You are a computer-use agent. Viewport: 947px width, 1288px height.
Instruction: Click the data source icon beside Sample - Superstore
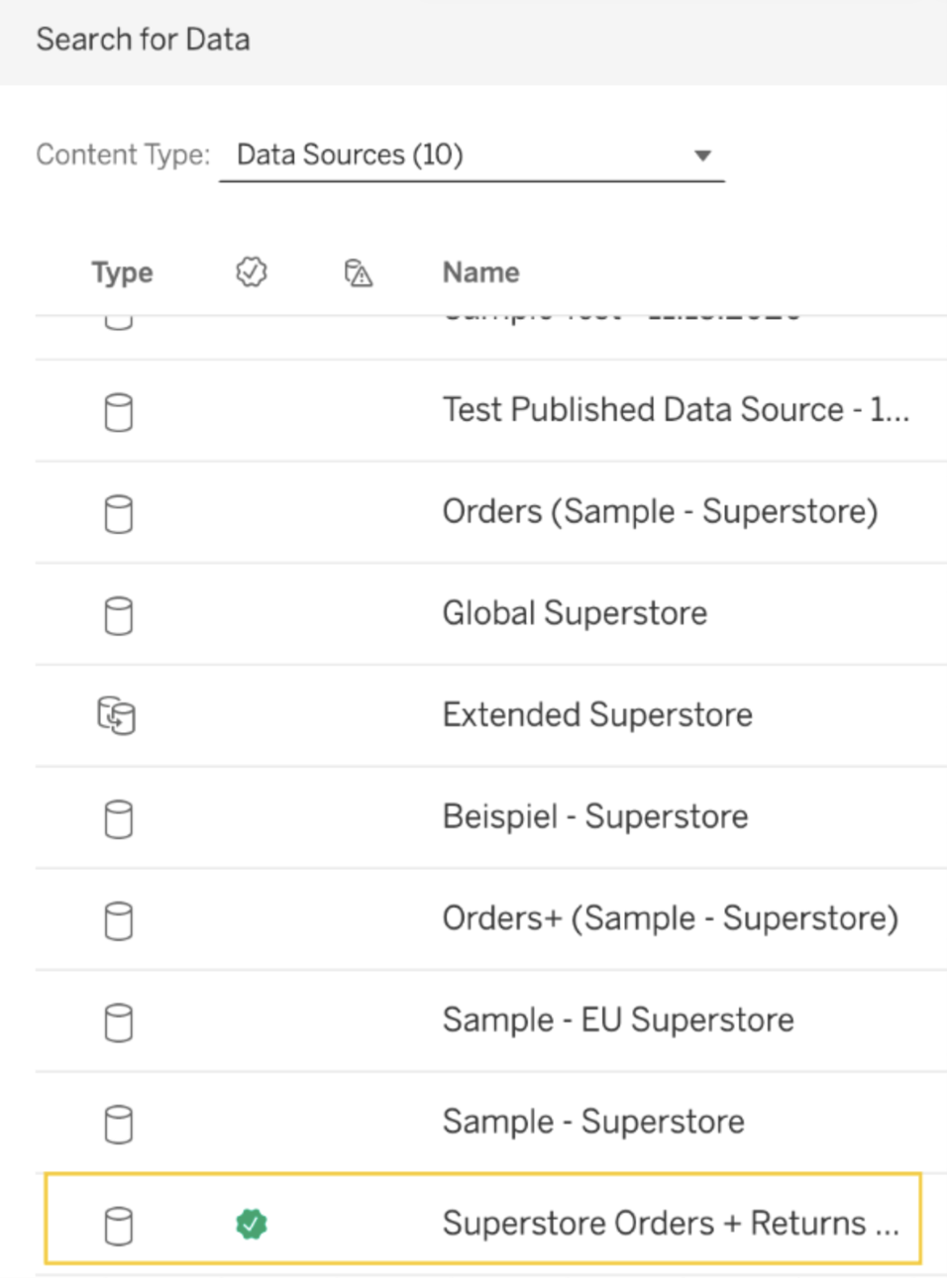[x=118, y=1121]
